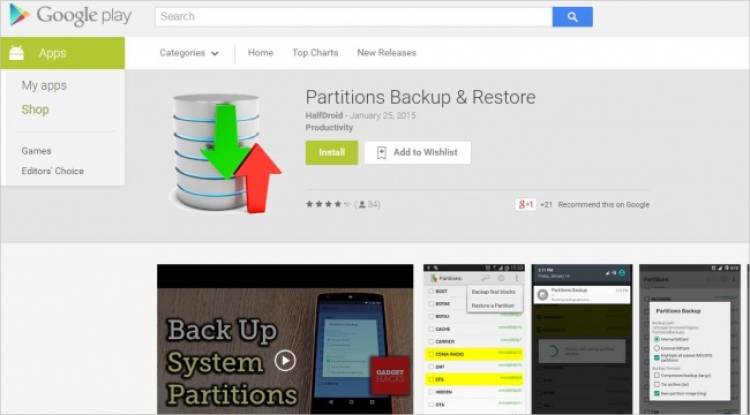Open the Productivity category link
The height and width of the screenshot is (415, 750).
coord(329,128)
